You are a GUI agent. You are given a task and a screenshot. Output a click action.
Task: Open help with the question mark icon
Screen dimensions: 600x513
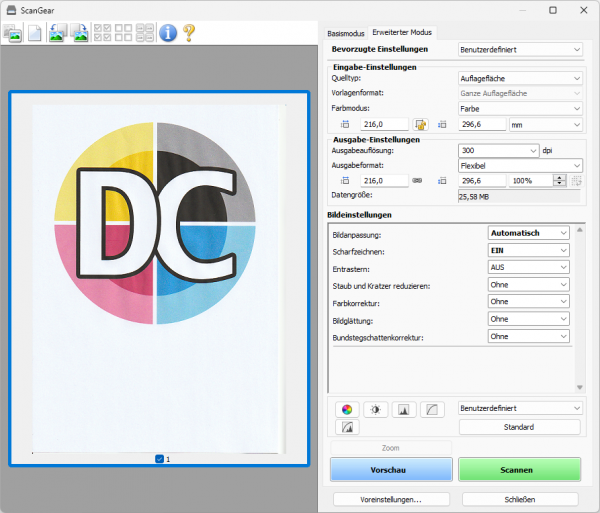(188, 33)
